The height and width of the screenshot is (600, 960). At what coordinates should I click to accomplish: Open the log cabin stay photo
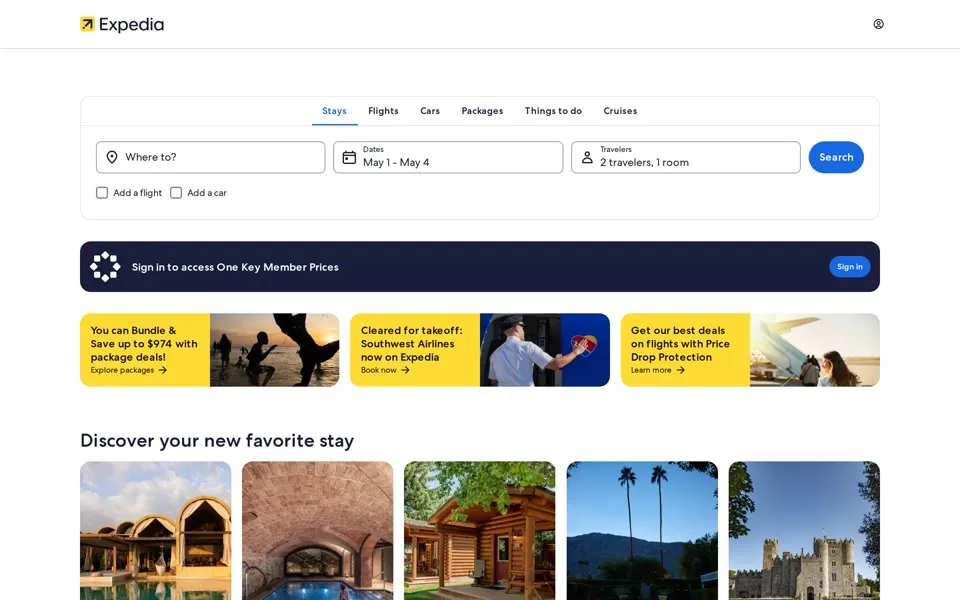(x=479, y=531)
